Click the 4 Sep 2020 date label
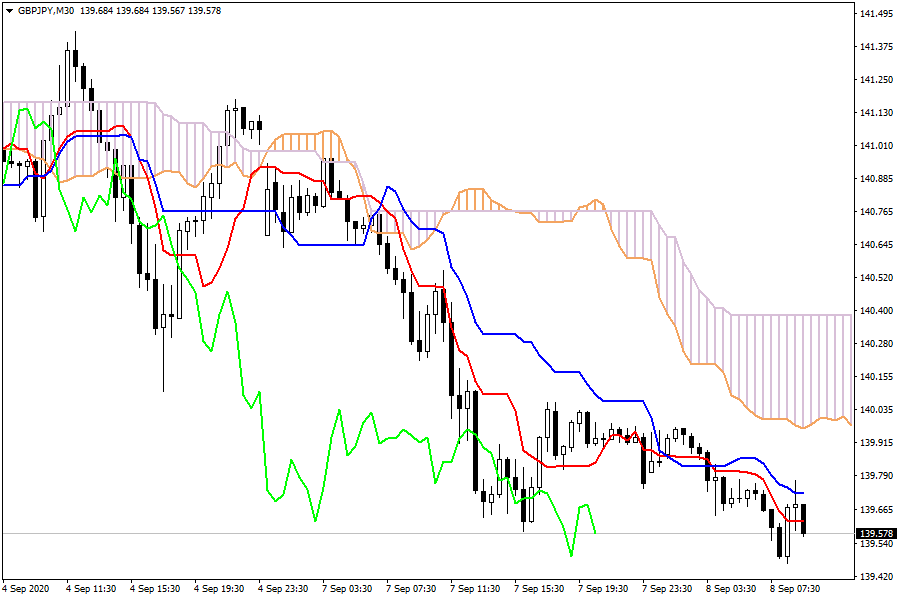 [x=27, y=590]
